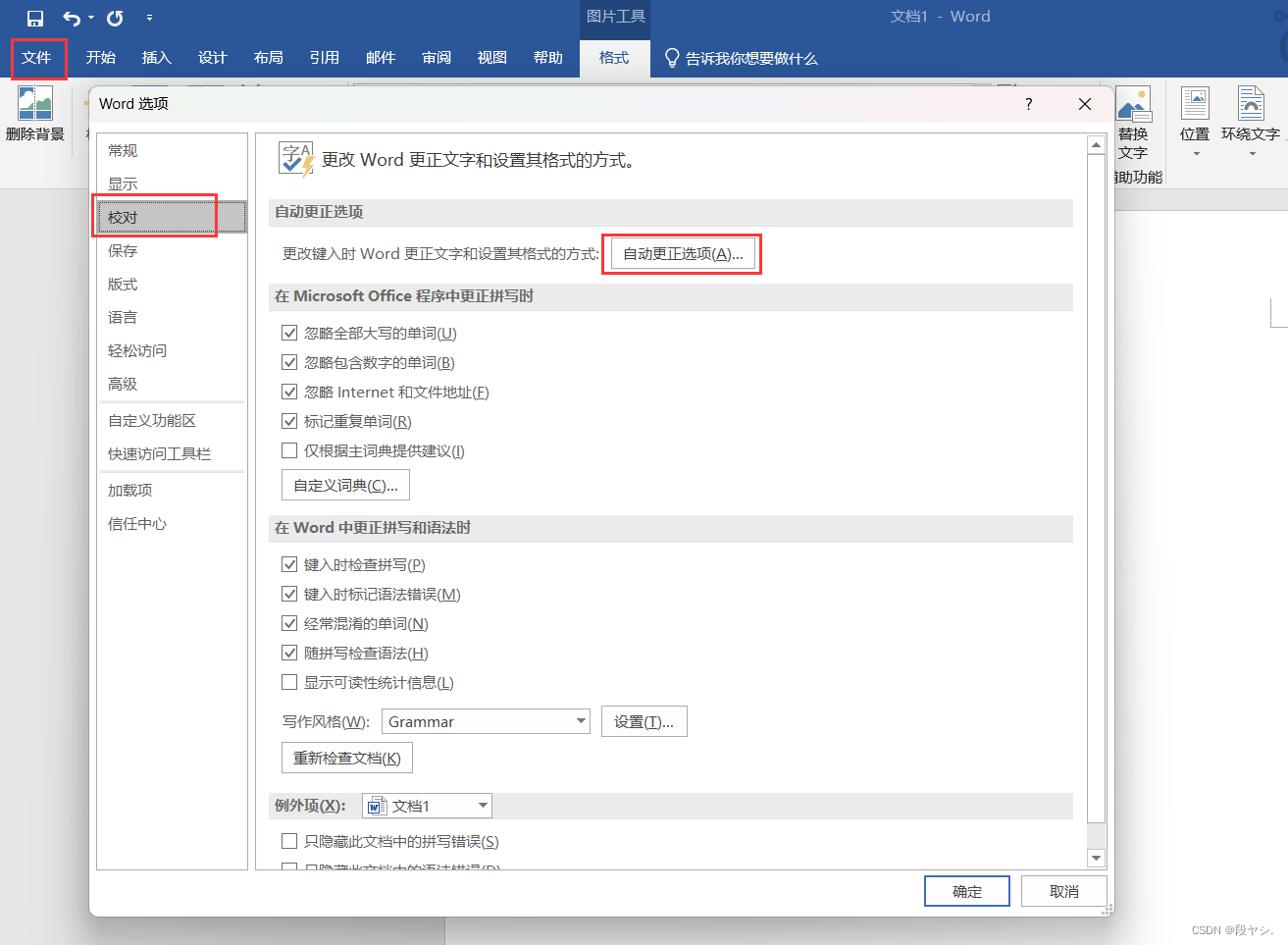The height and width of the screenshot is (945, 1288).
Task: Expand the 位置 dropdown arrow
Action: pyautogui.click(x=1196, y=154)
